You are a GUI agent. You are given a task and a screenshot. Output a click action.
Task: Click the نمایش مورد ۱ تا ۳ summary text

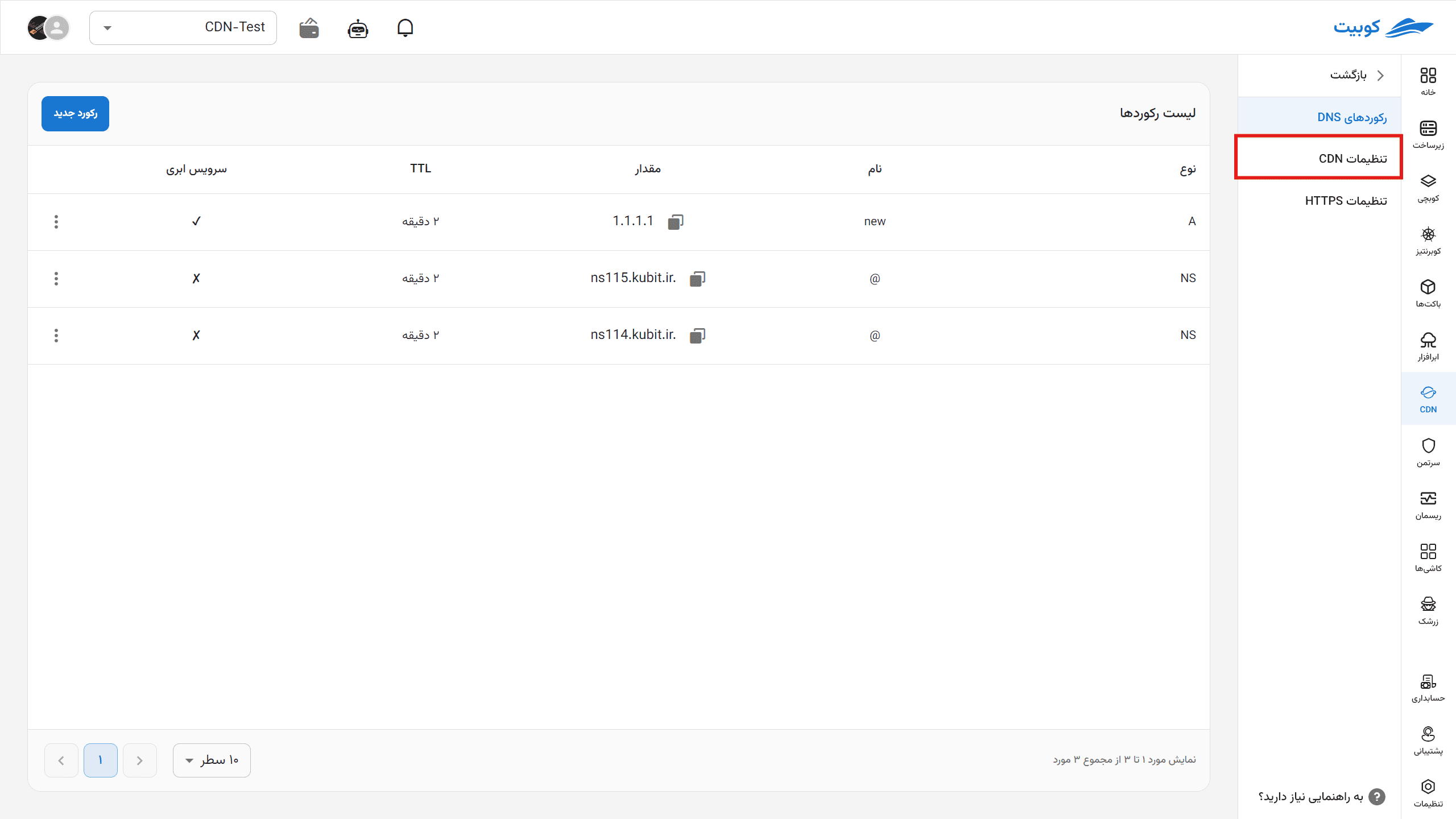pyautogui.click(x=1124, y=760)
